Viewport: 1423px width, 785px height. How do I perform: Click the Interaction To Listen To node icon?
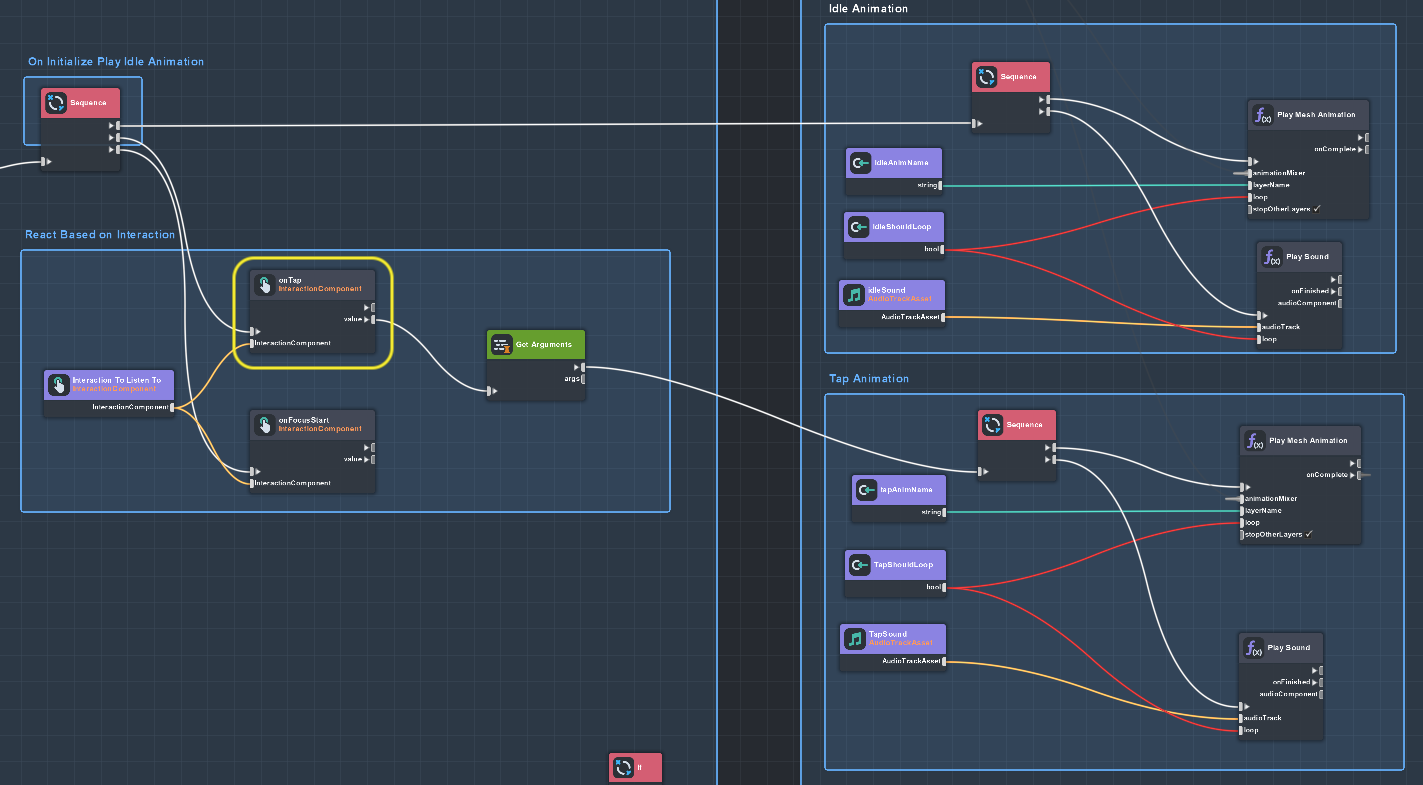coord(58,385)
